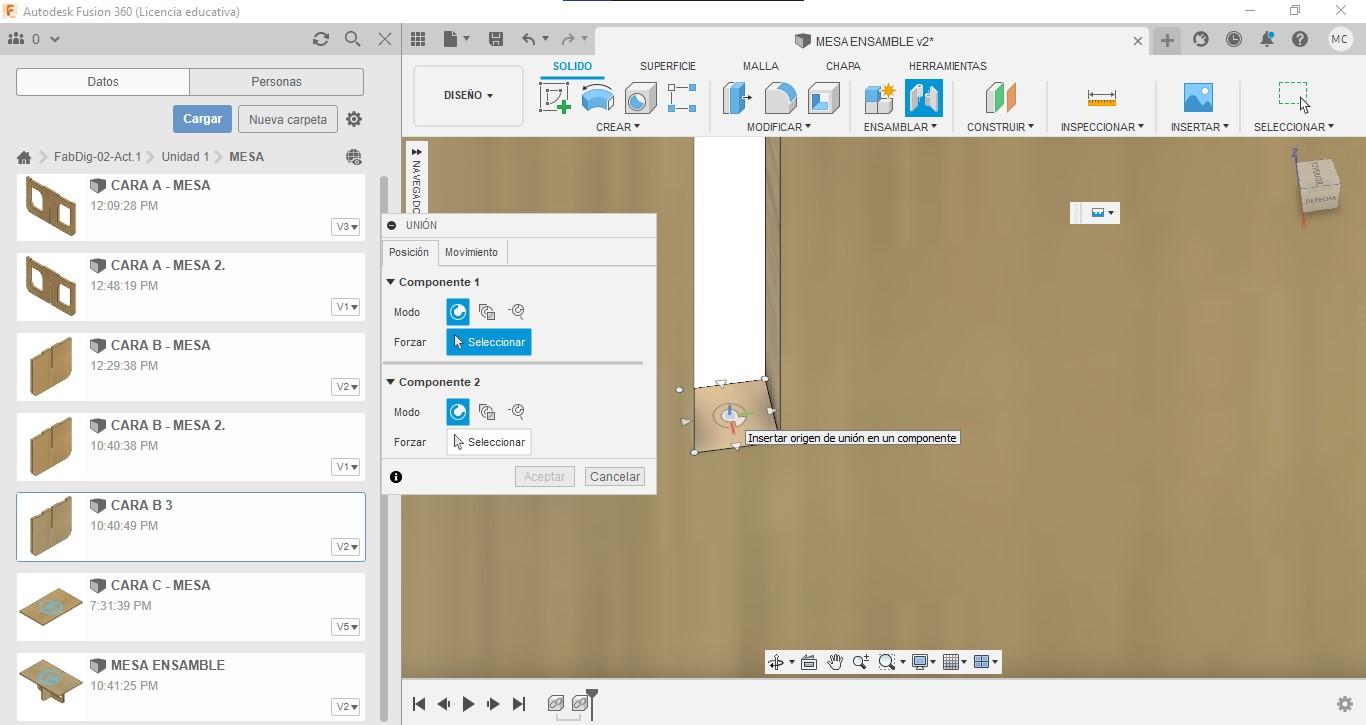Viewport: 1366px width, 725px height.
Task: Expand the CREAR menu
Action: click(x=618, y=127)
